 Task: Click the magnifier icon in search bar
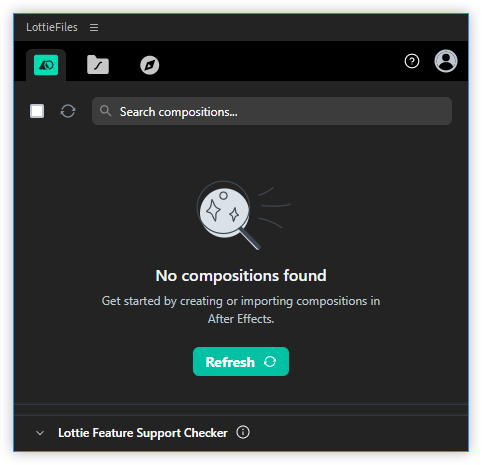pos(105,111)
